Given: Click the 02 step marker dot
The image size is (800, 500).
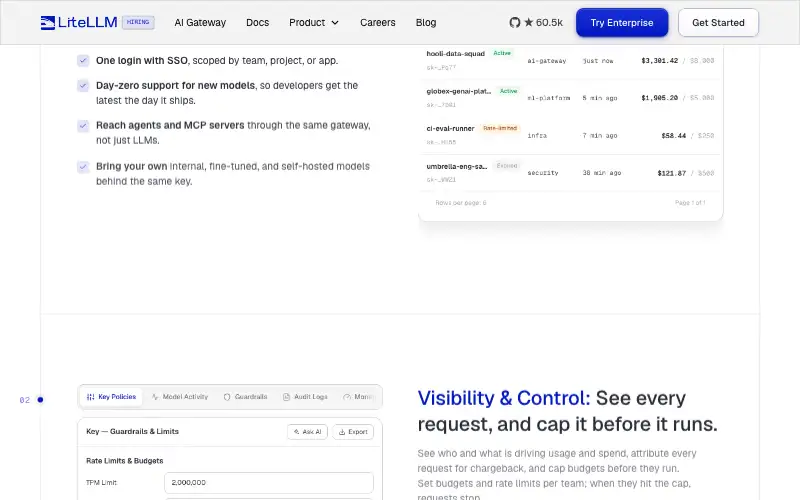Looking at the screenshot, I should point(40,400).
